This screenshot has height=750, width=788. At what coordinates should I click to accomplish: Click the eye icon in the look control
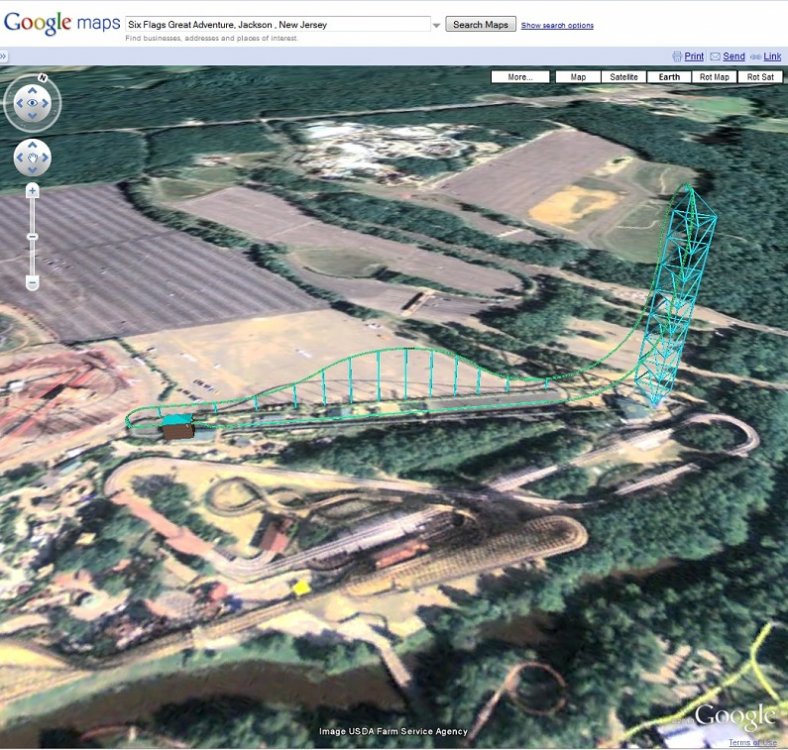pos(32,103)
